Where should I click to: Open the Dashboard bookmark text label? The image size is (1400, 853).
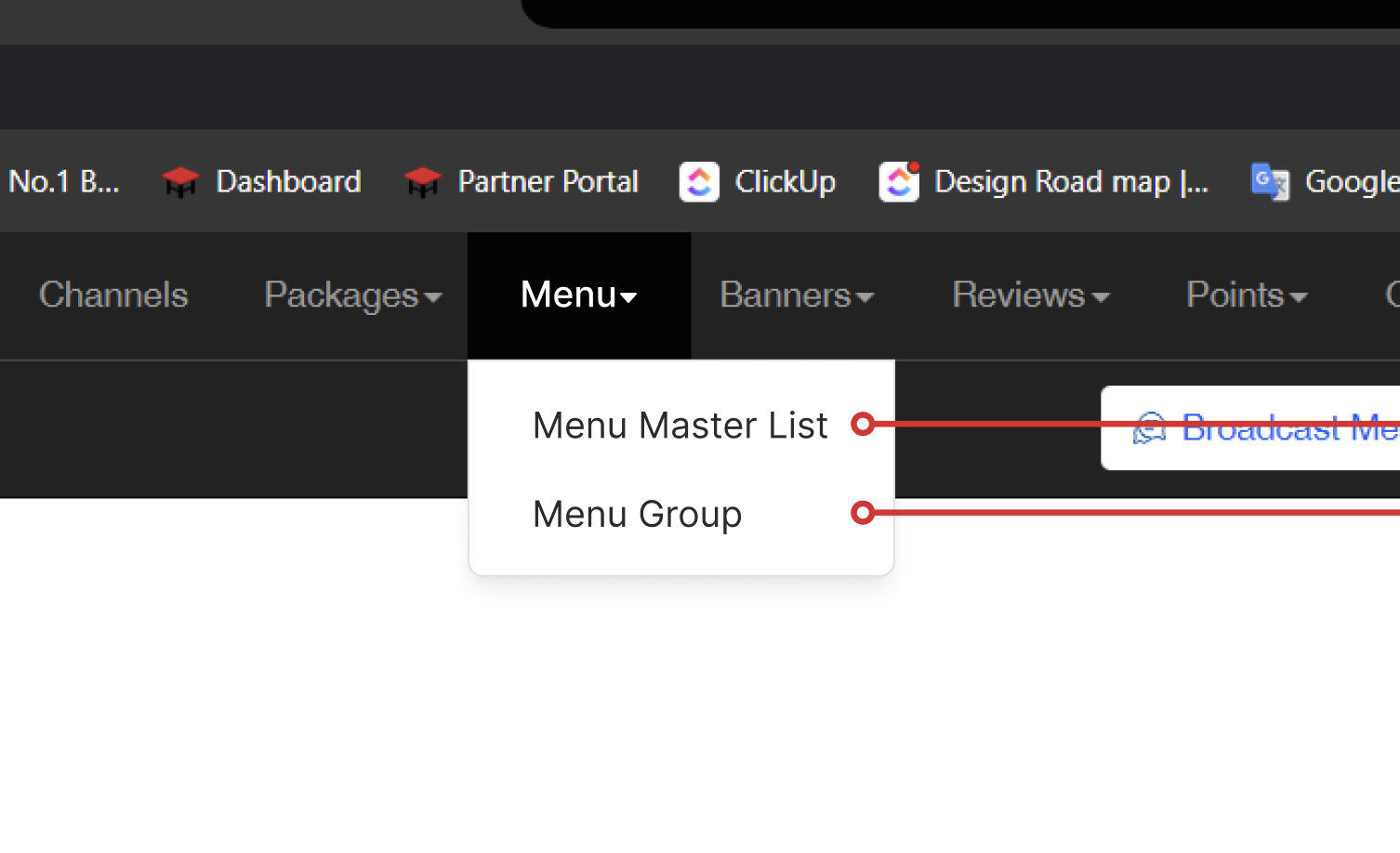(288, 182)
